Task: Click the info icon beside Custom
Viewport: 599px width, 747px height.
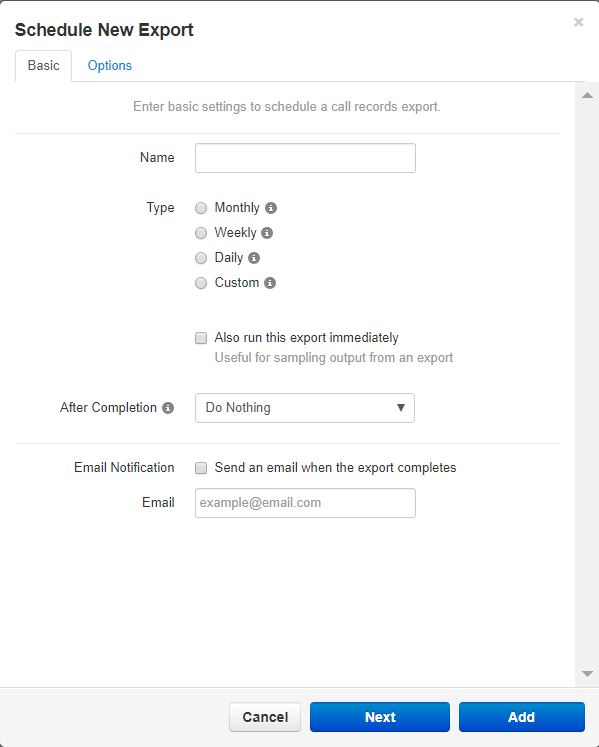Action: point(270,283)
